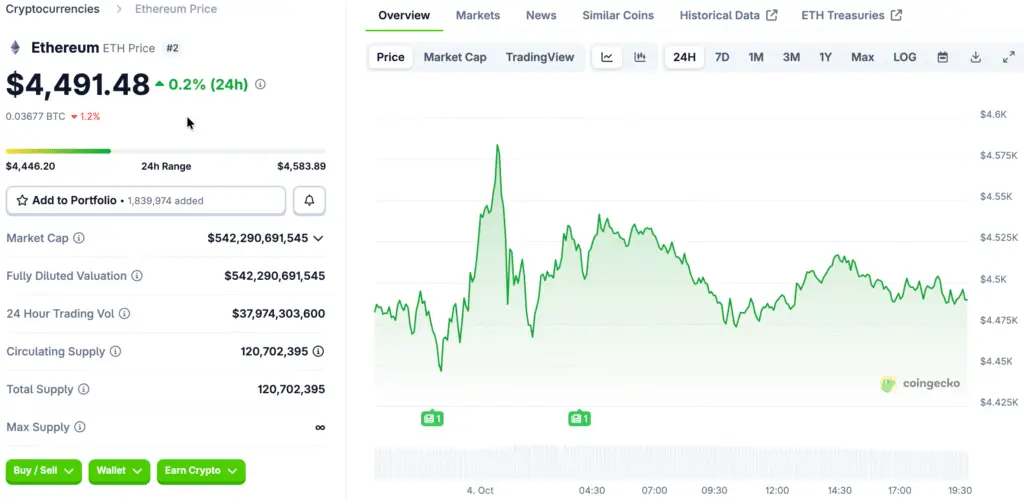Open the Markets tab
The image size is (1024, 501).
[478, 16]
